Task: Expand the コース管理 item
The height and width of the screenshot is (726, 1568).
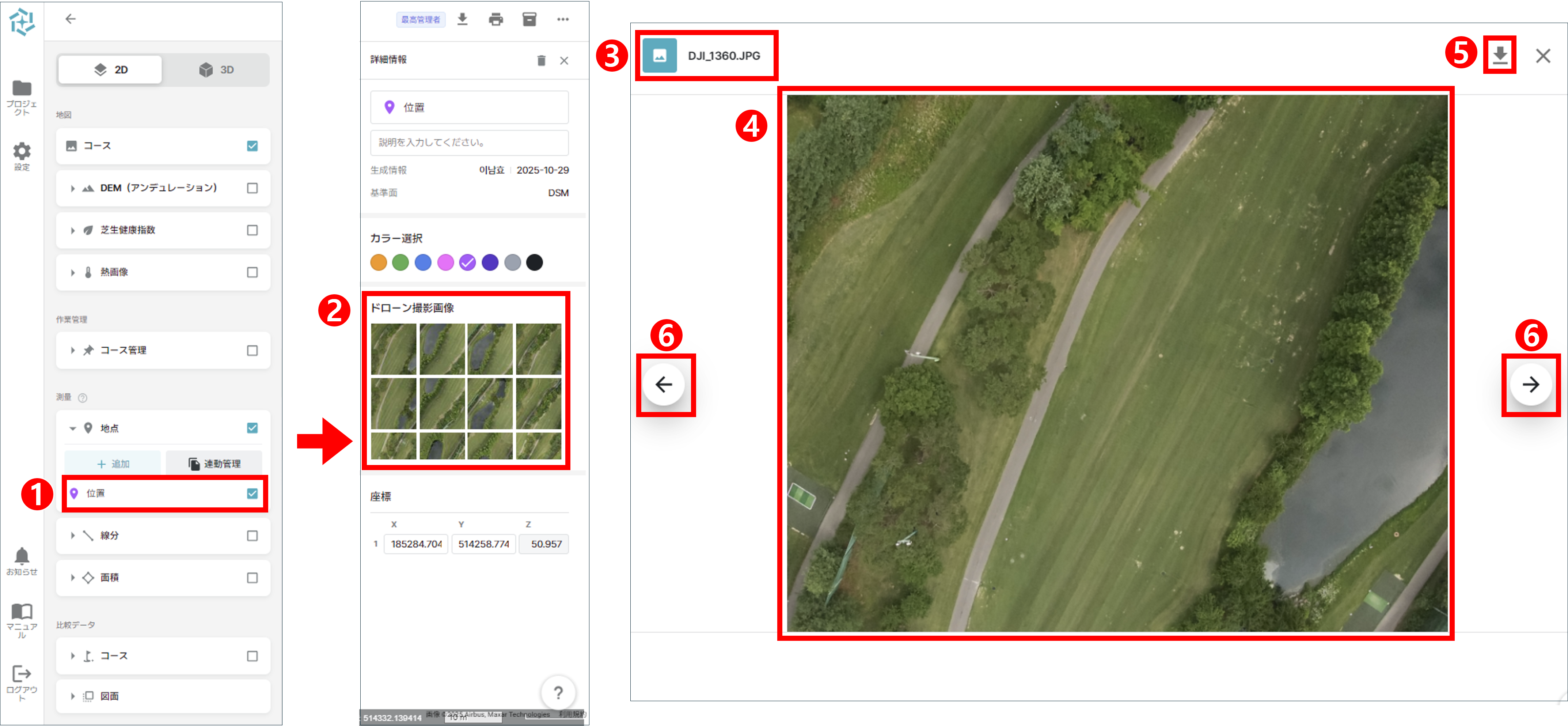Action: 72,350
